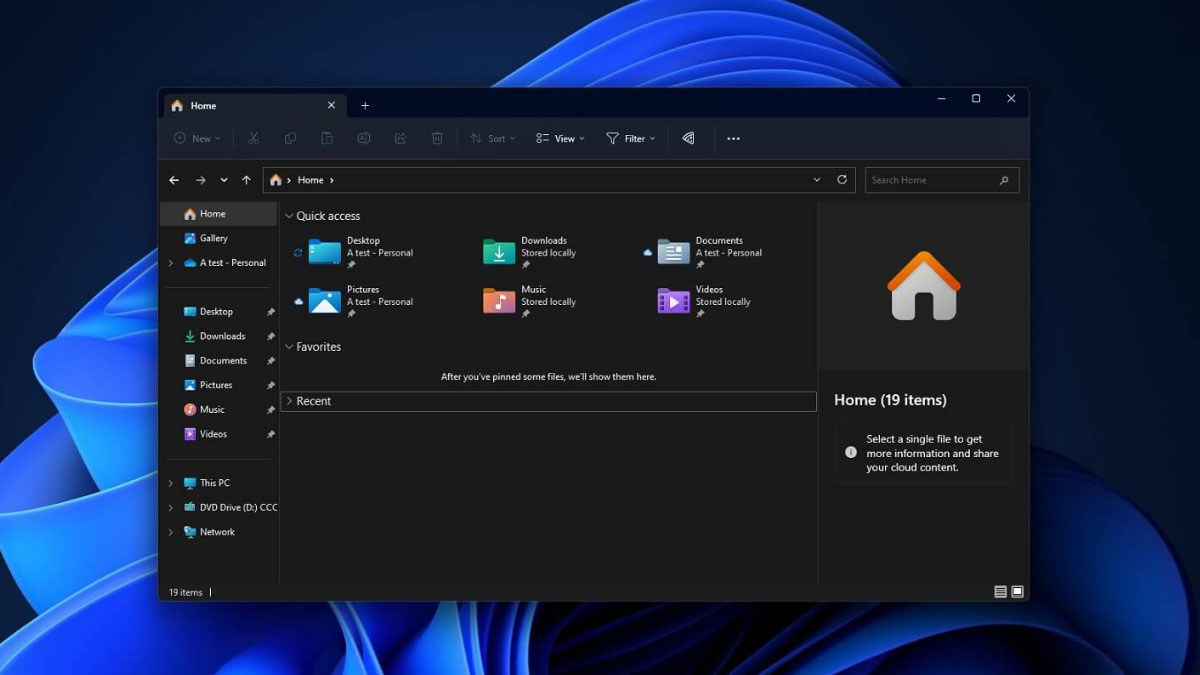1200x675 pixels.
Task: Open address bar history dropdown
Action: [x=817, y=180]
